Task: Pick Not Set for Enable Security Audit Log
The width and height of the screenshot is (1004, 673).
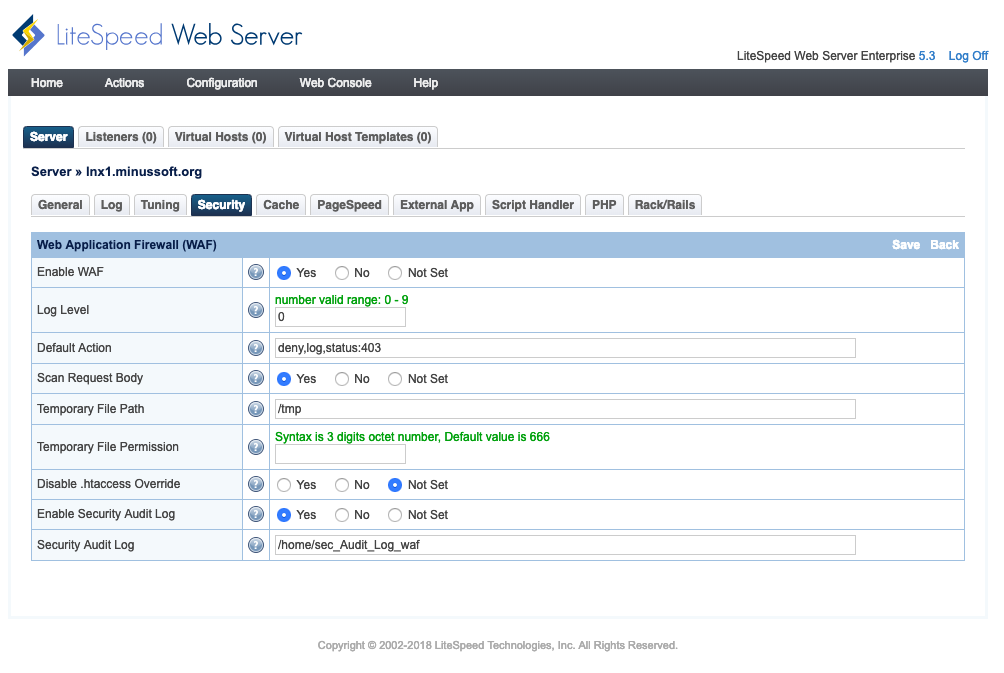Action: pos(395,515)
